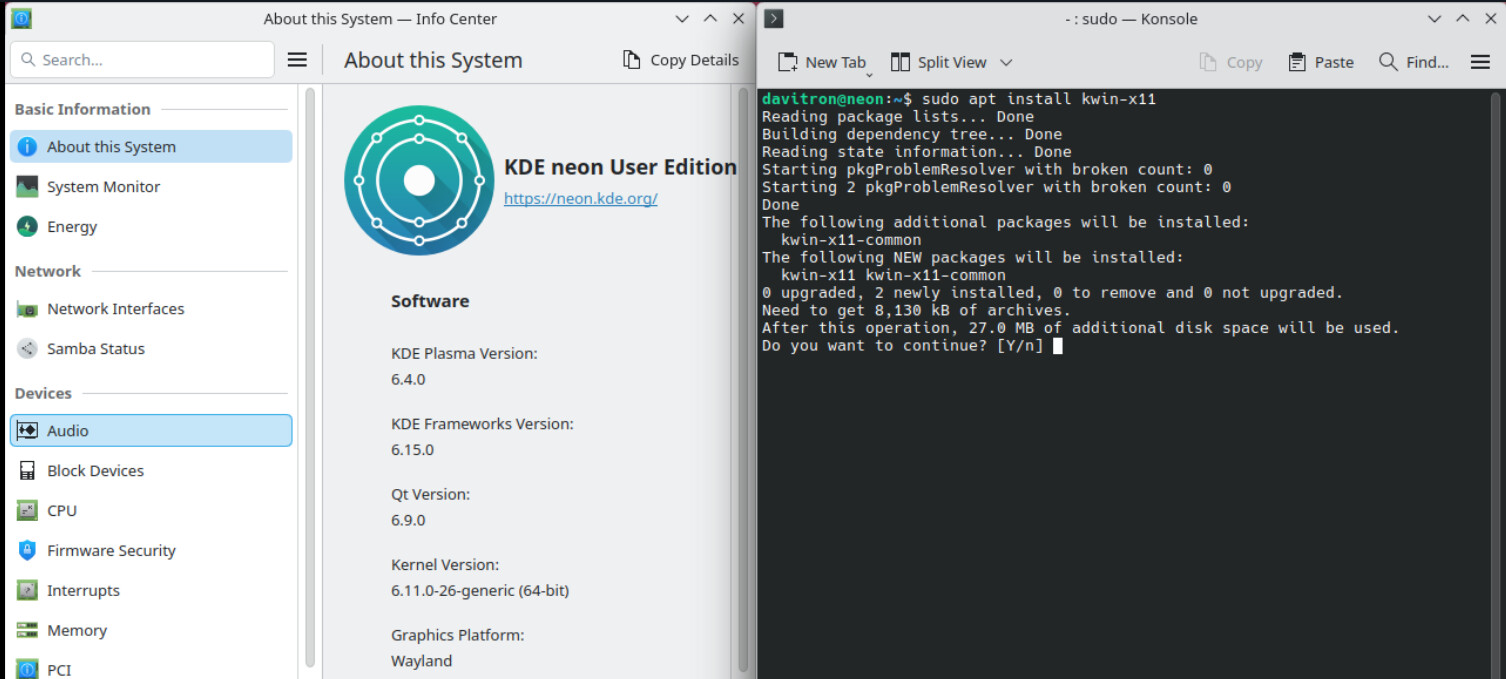Open the Info Center hamburger menu
1506x679 pixels.
point(297,60)
